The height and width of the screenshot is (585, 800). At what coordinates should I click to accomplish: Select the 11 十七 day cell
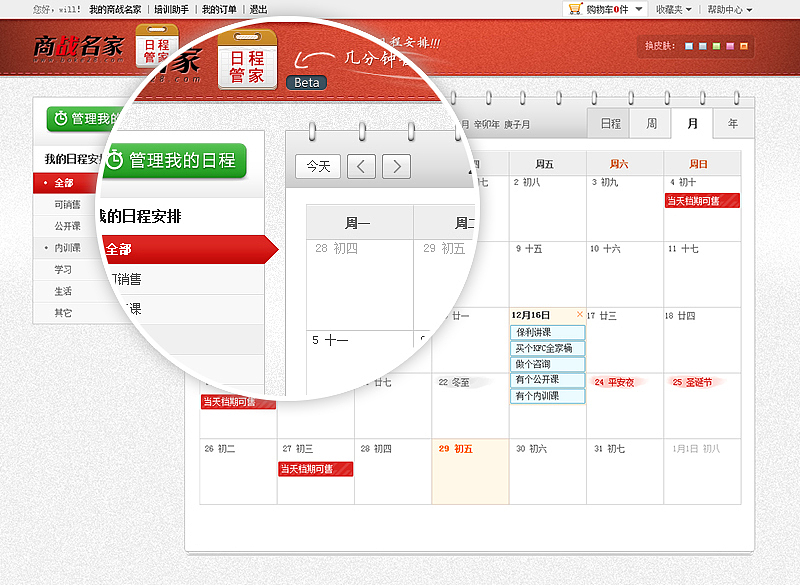point(702,274)
